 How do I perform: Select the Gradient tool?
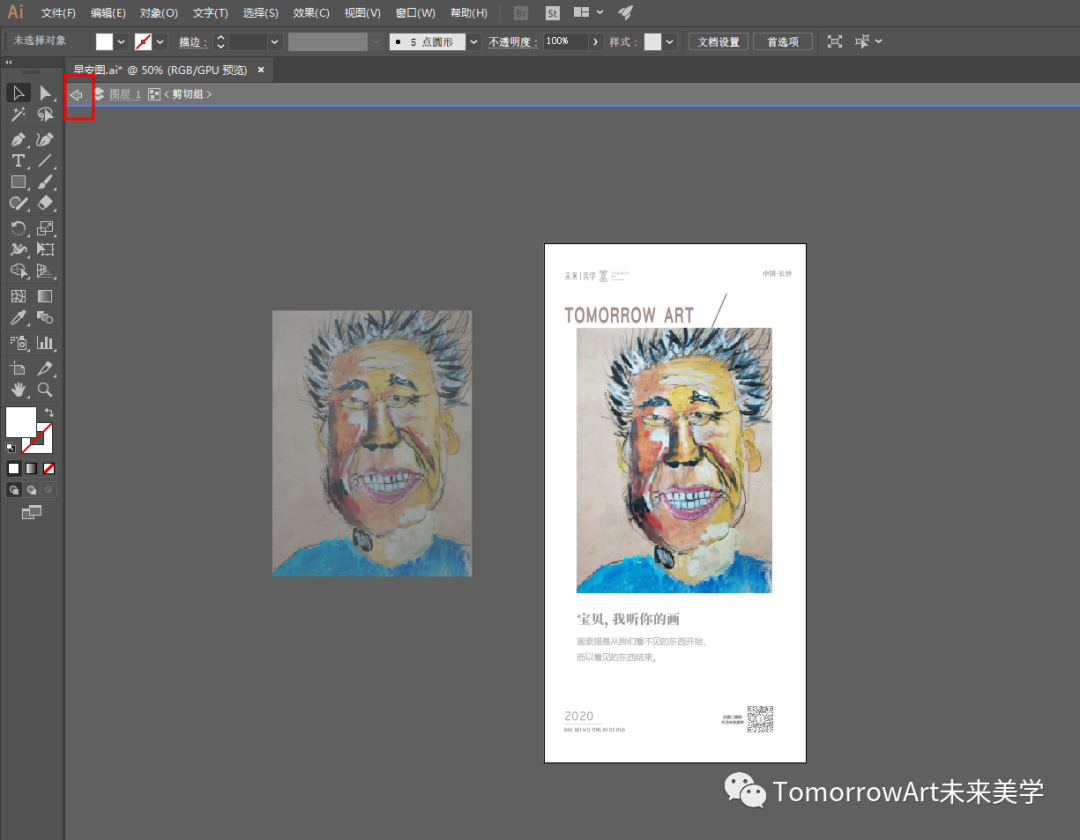click(x=45, y=296)
